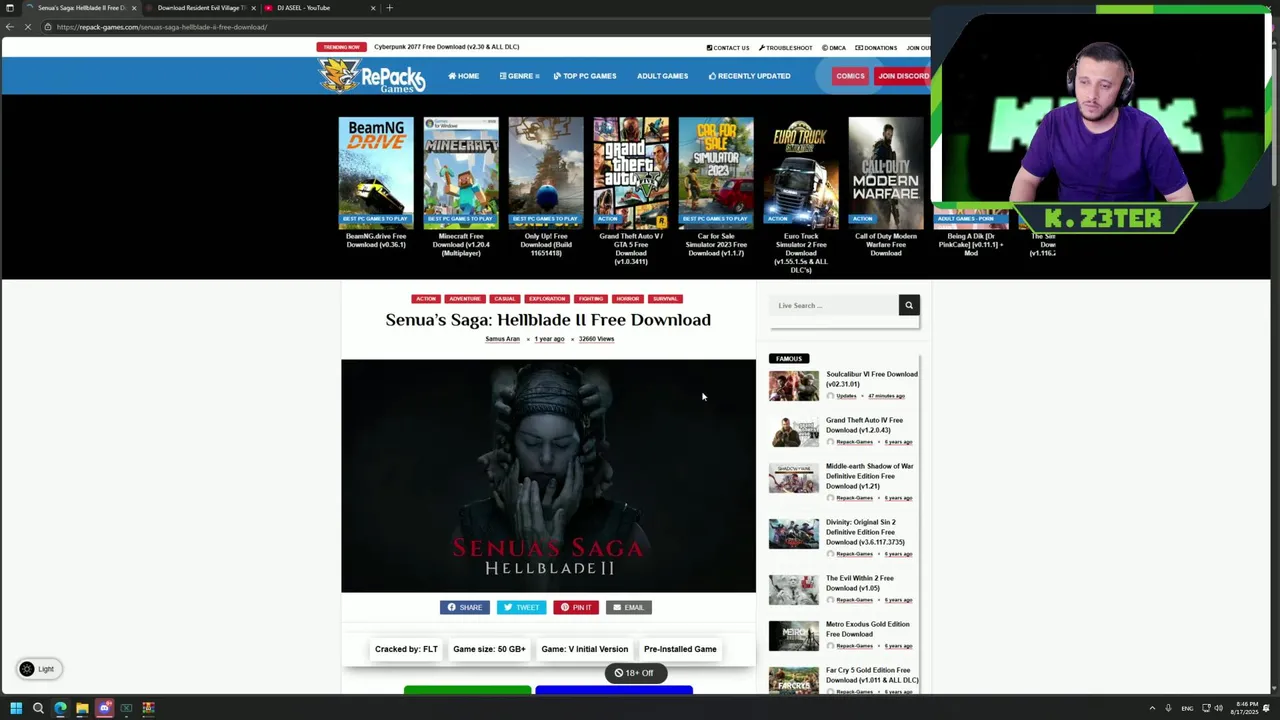Click the Senua's Saga Hellblade II cover image
The height and width of the screenshot is (720, 1280).
[548, 476]
